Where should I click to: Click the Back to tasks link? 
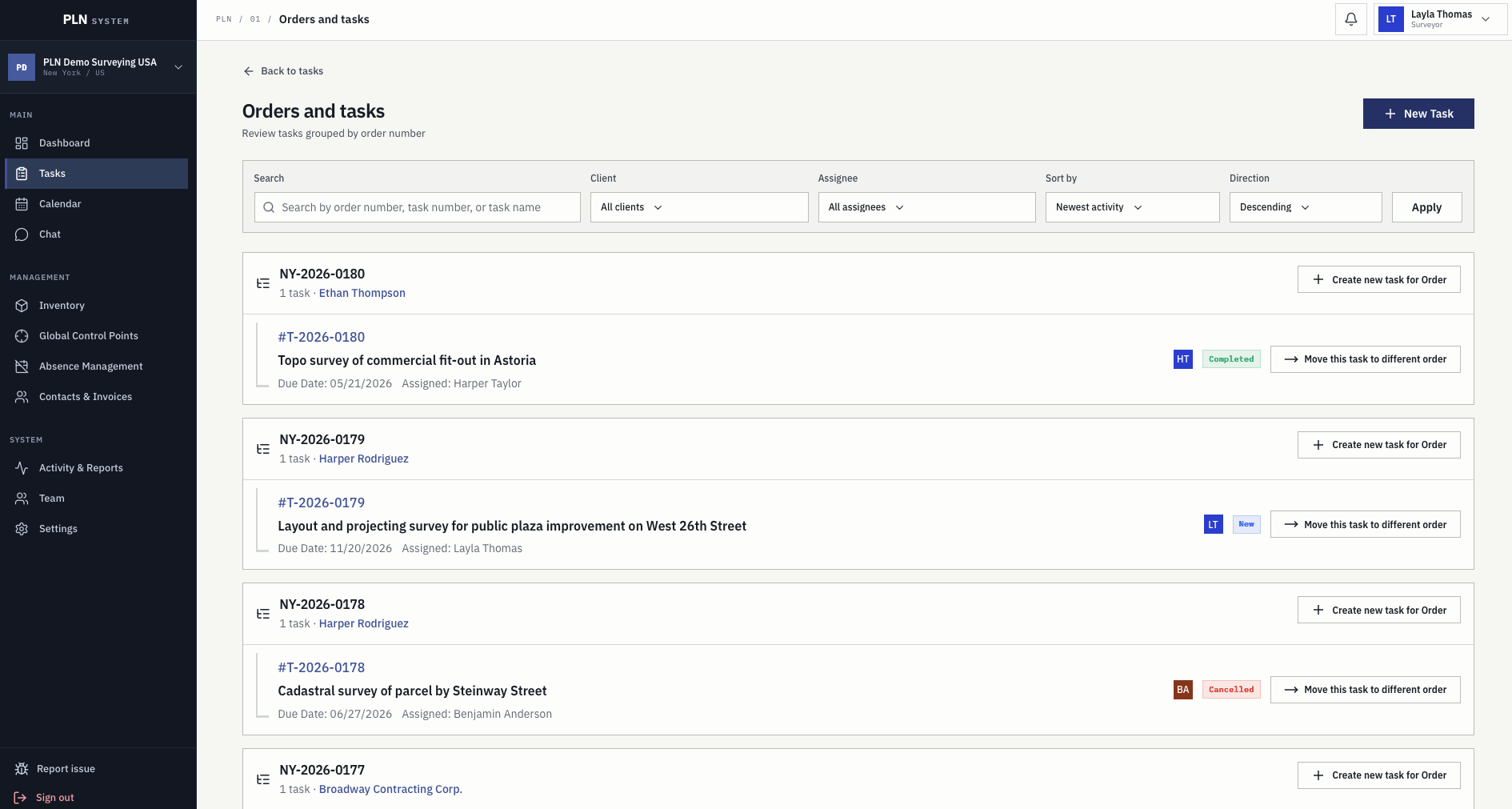pyautogui.click(x=283, y=71)
